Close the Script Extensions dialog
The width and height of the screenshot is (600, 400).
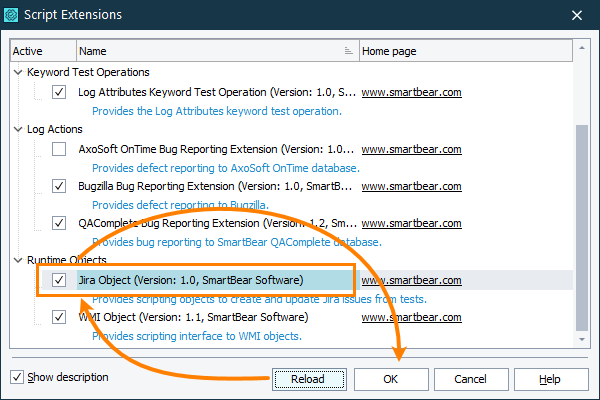575,15
